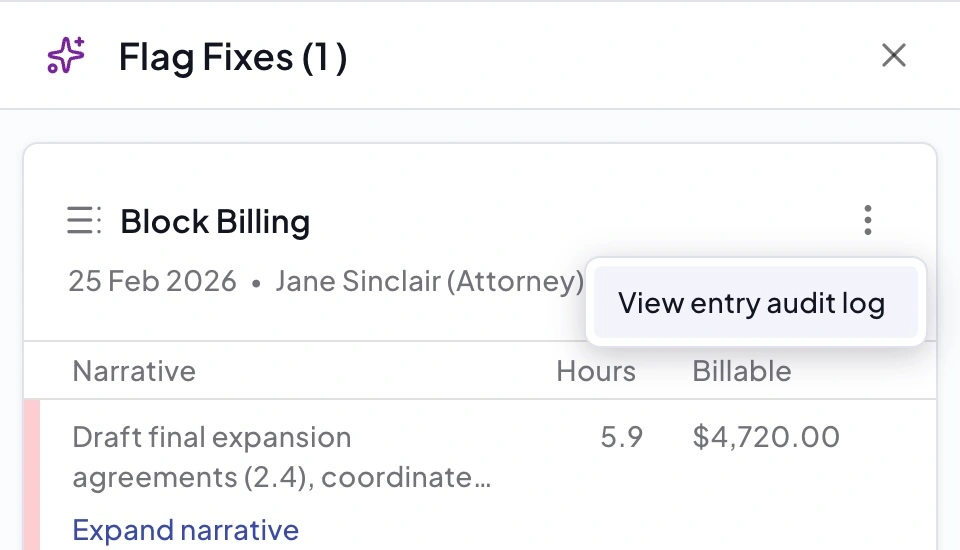Click the Hours column header
The width and height of the screenshot is (960, 550).
[596, 372]
